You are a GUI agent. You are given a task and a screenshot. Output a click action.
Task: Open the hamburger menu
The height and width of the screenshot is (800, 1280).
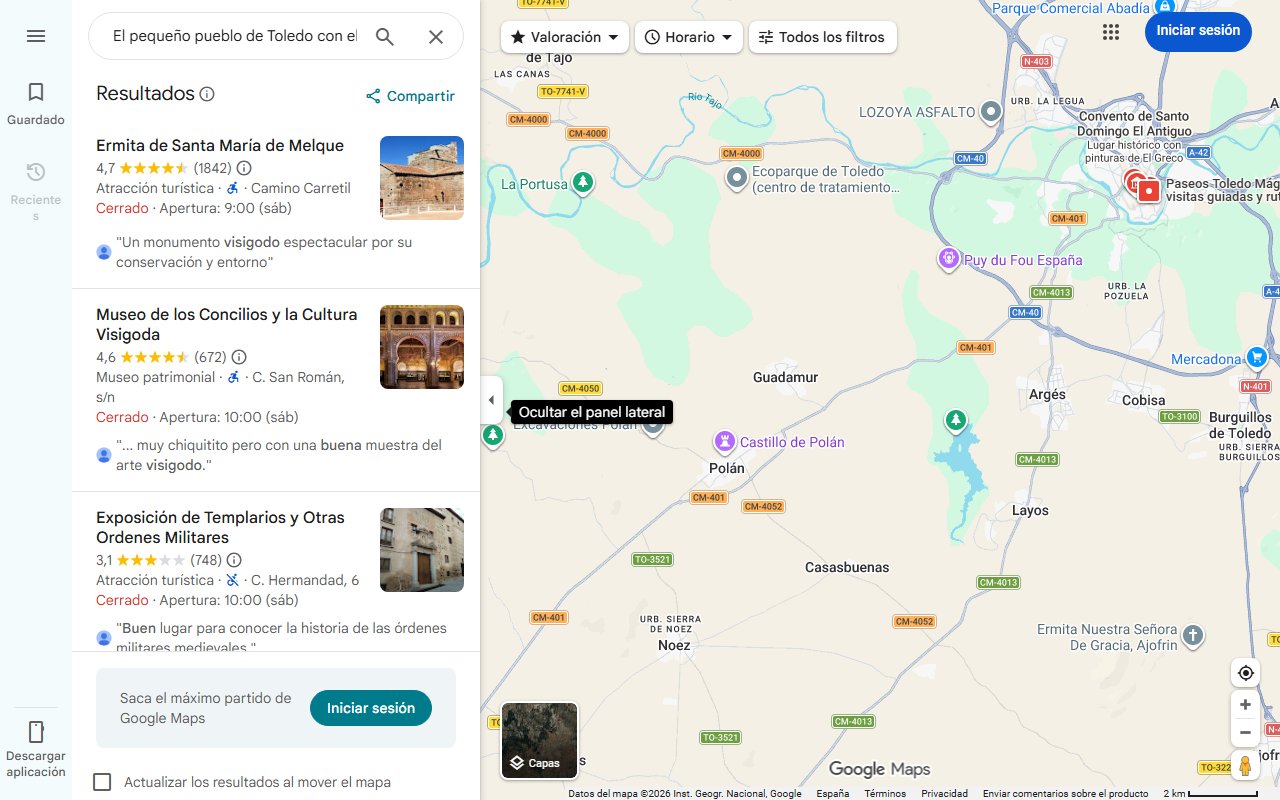[x=36, y=36]
